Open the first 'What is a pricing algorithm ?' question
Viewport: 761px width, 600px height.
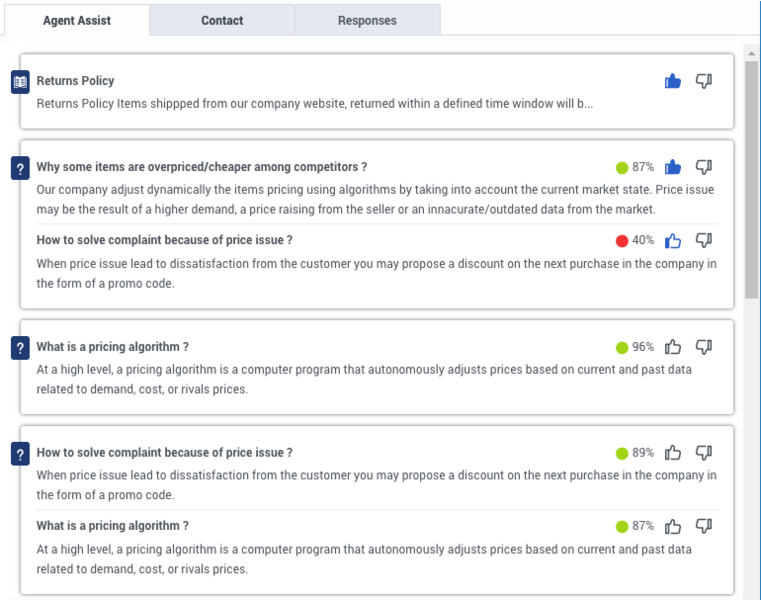pyautogui.click(x=113, y=347)
